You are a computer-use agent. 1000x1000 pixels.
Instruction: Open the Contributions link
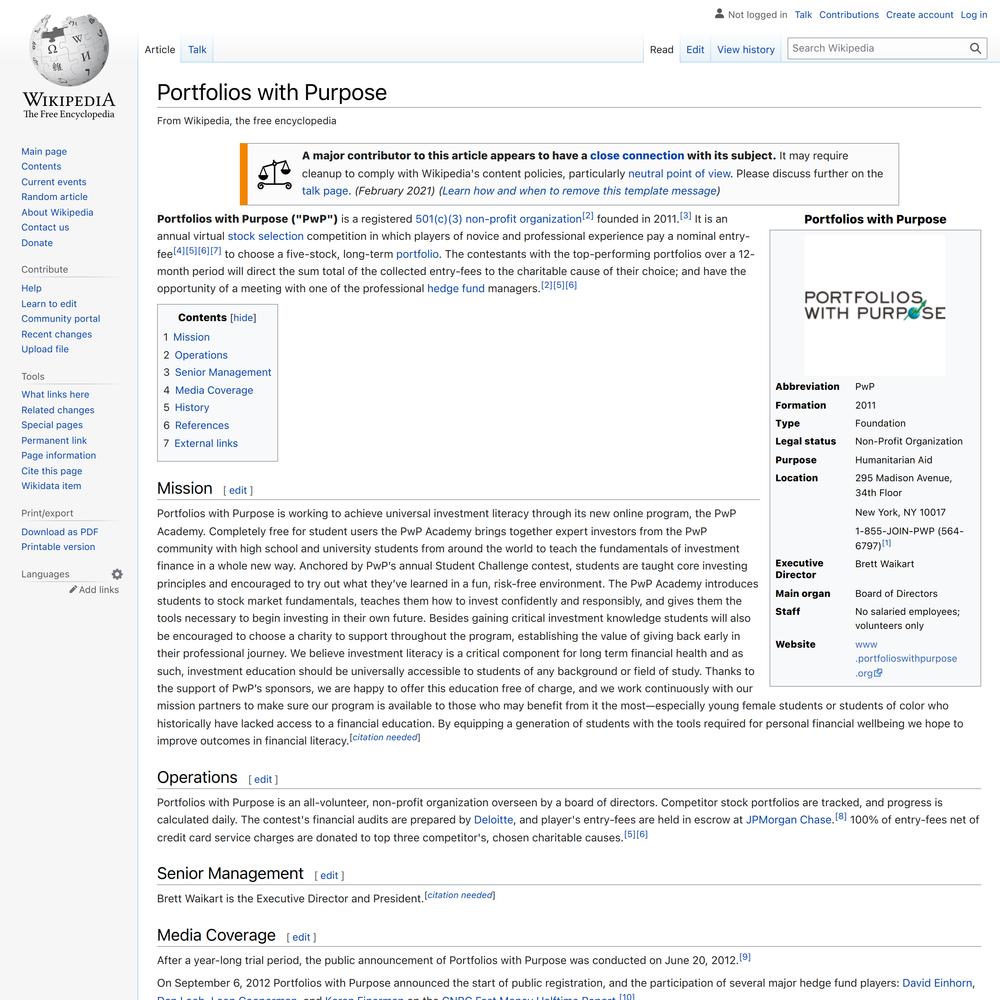tap(849, 15)
